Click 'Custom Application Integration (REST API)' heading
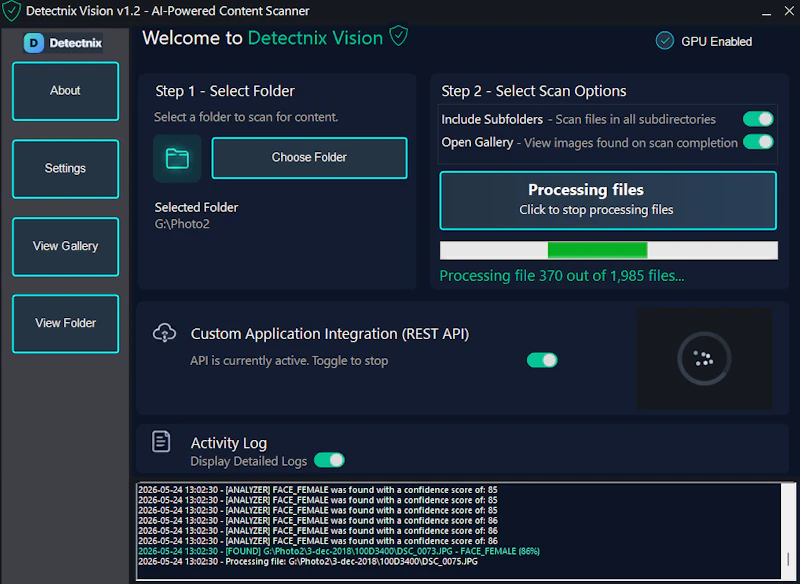800x584 pixels. (x=330, y=334)
